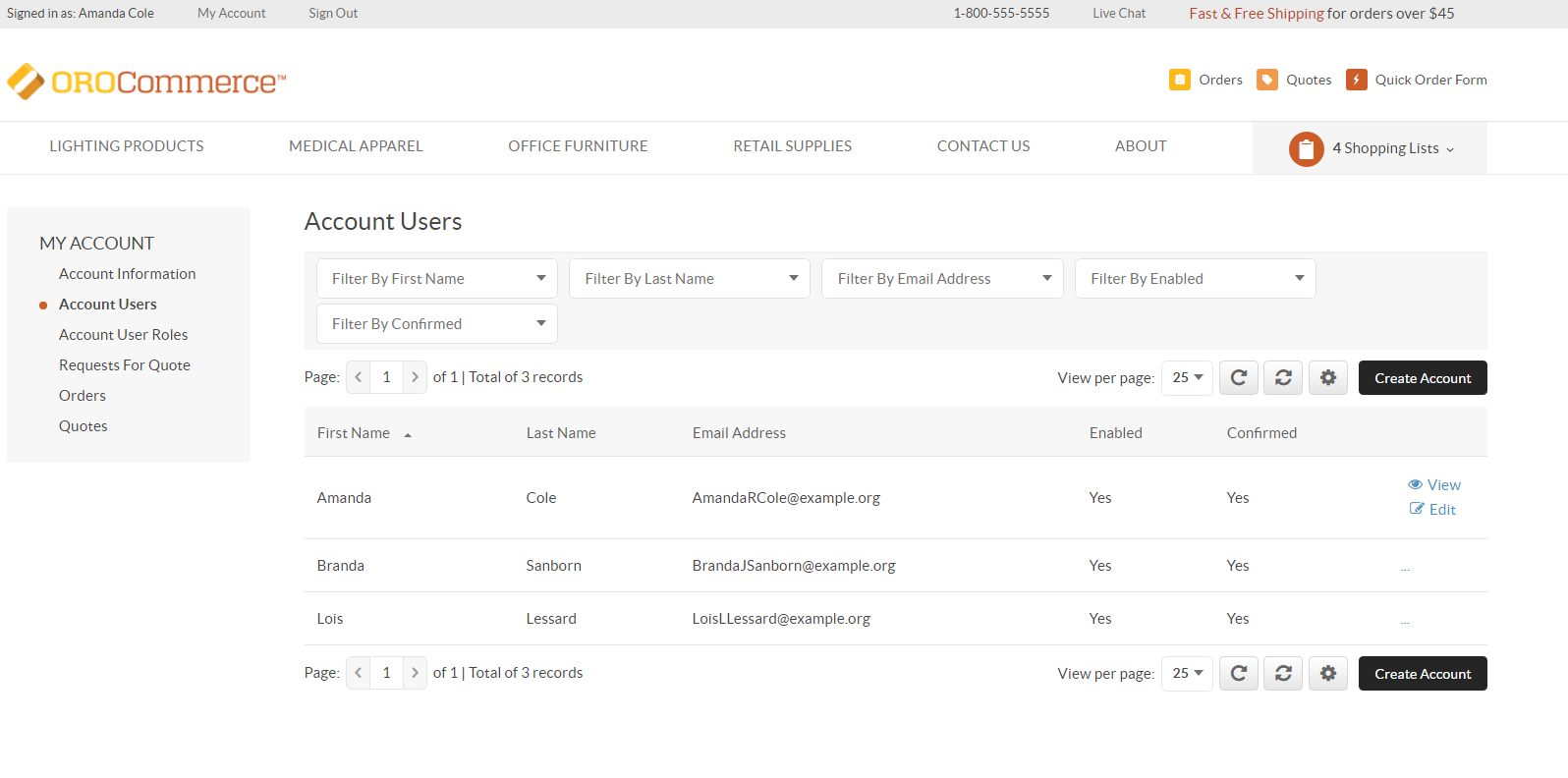
Task: View Amanda Cole's user record
Action: (x=1434, y=485)
